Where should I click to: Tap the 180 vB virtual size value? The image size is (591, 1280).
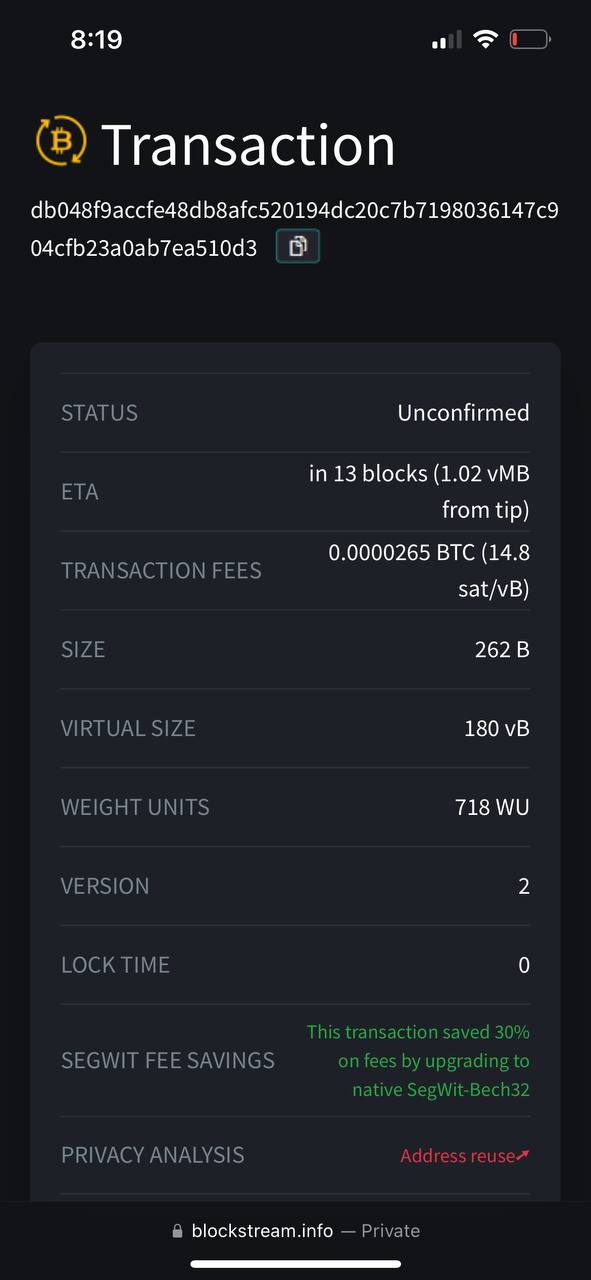(x=497, y=728)
